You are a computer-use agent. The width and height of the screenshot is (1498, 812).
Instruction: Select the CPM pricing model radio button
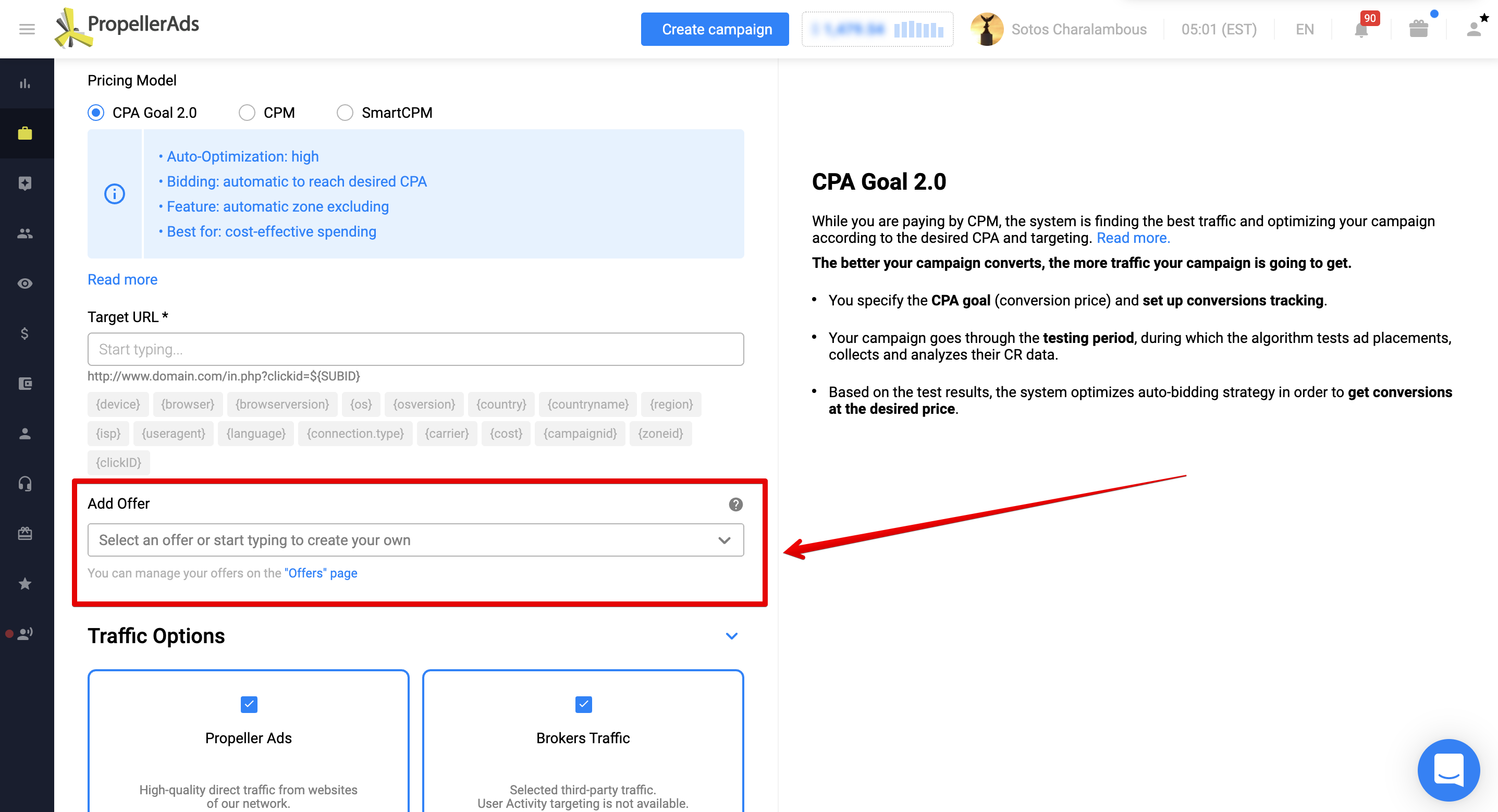tap(246, 113)
